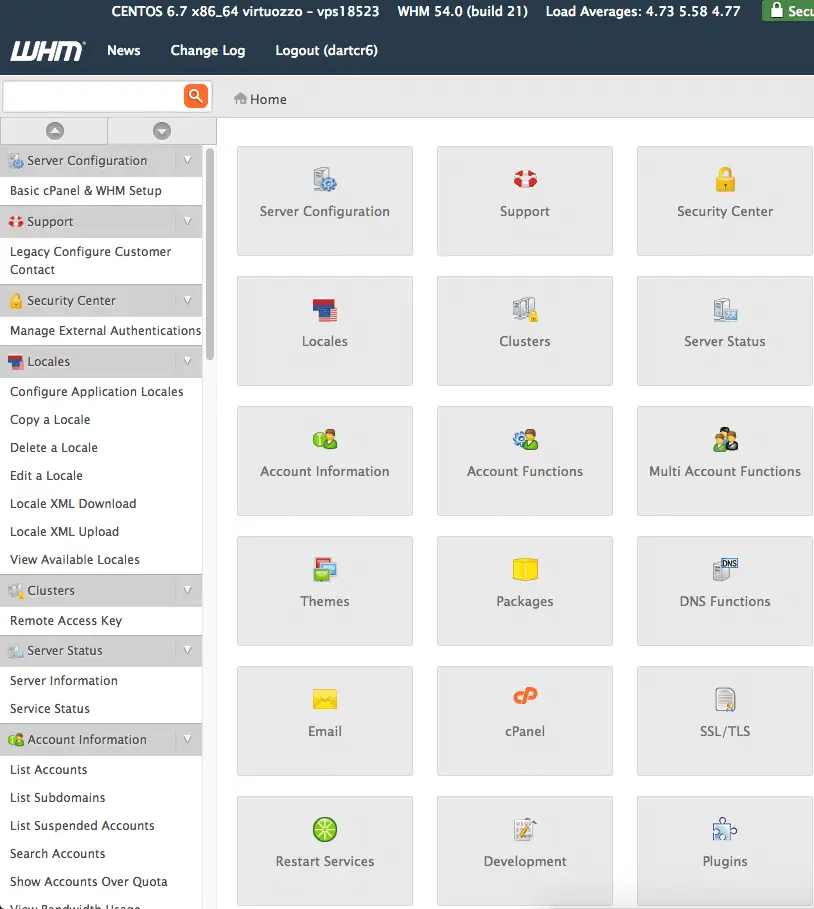Open List Subdomains

point(57,798)
